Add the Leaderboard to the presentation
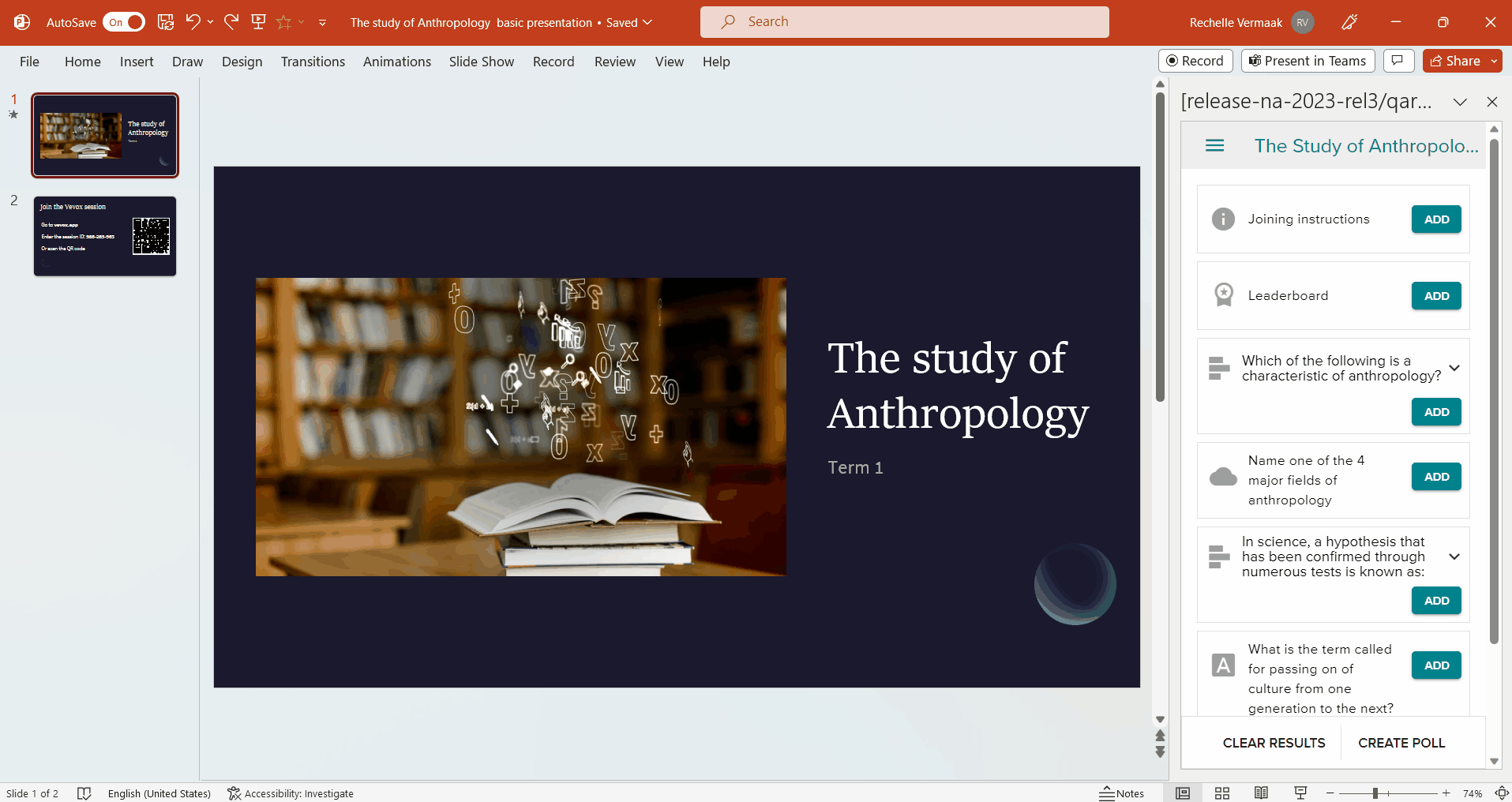The image size is (1512, 802). tap(1435, 296)
